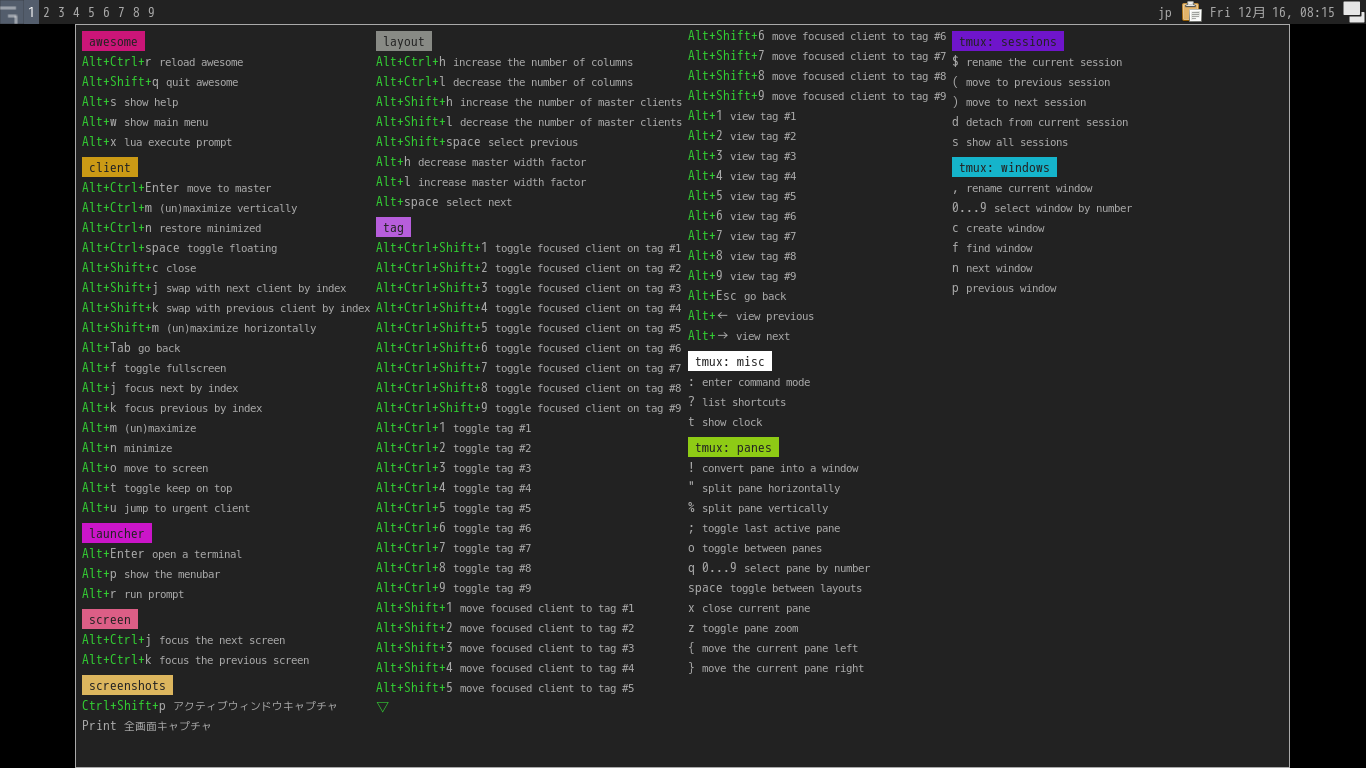Viewport: 1366px width, 768px height.
Task: Switch to tag 7 in taglist
Action: coord(121,12)
